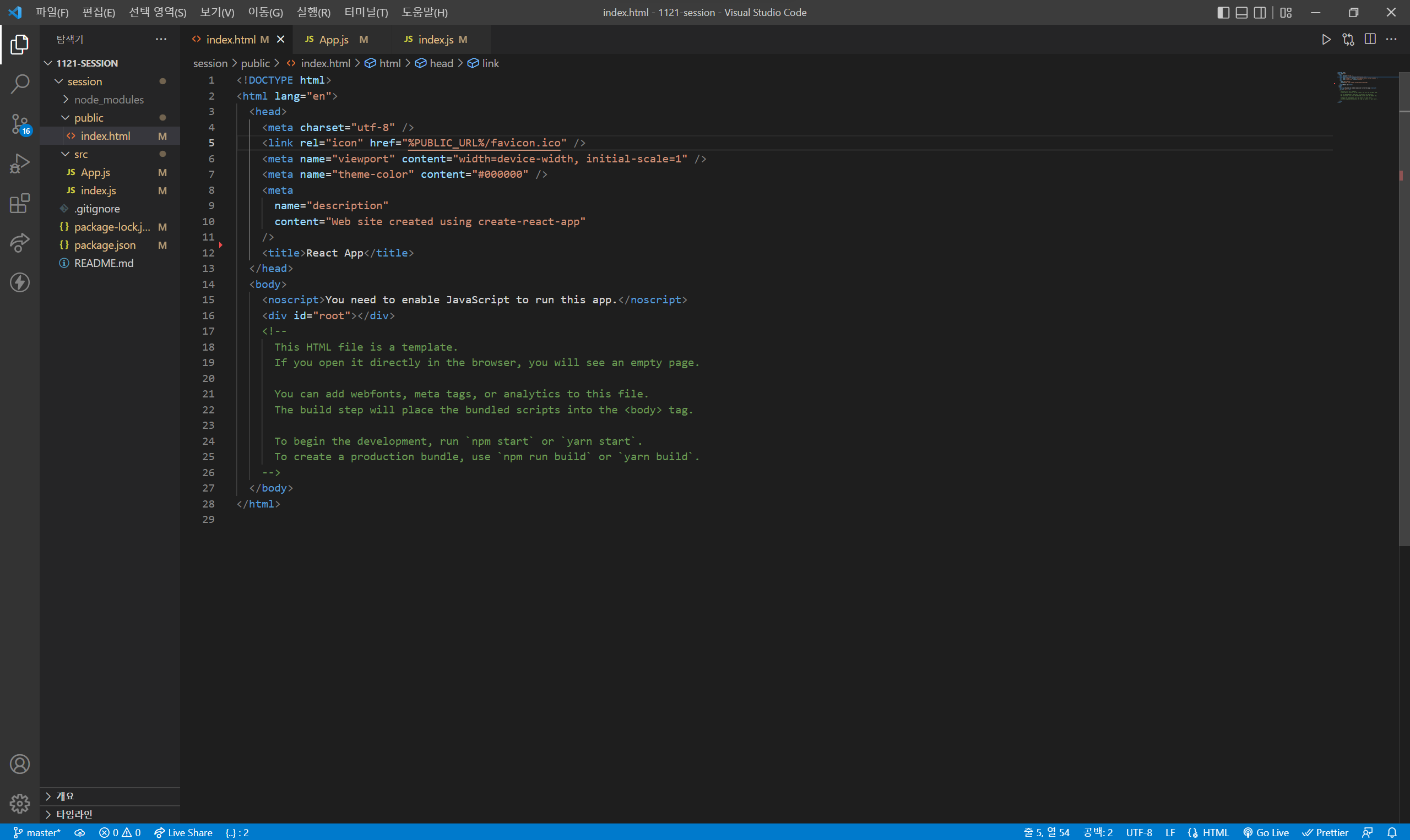Screen dimensions: 1410x840
Task: Open the Accounts icon in activity bar
Action: point(20,764)
